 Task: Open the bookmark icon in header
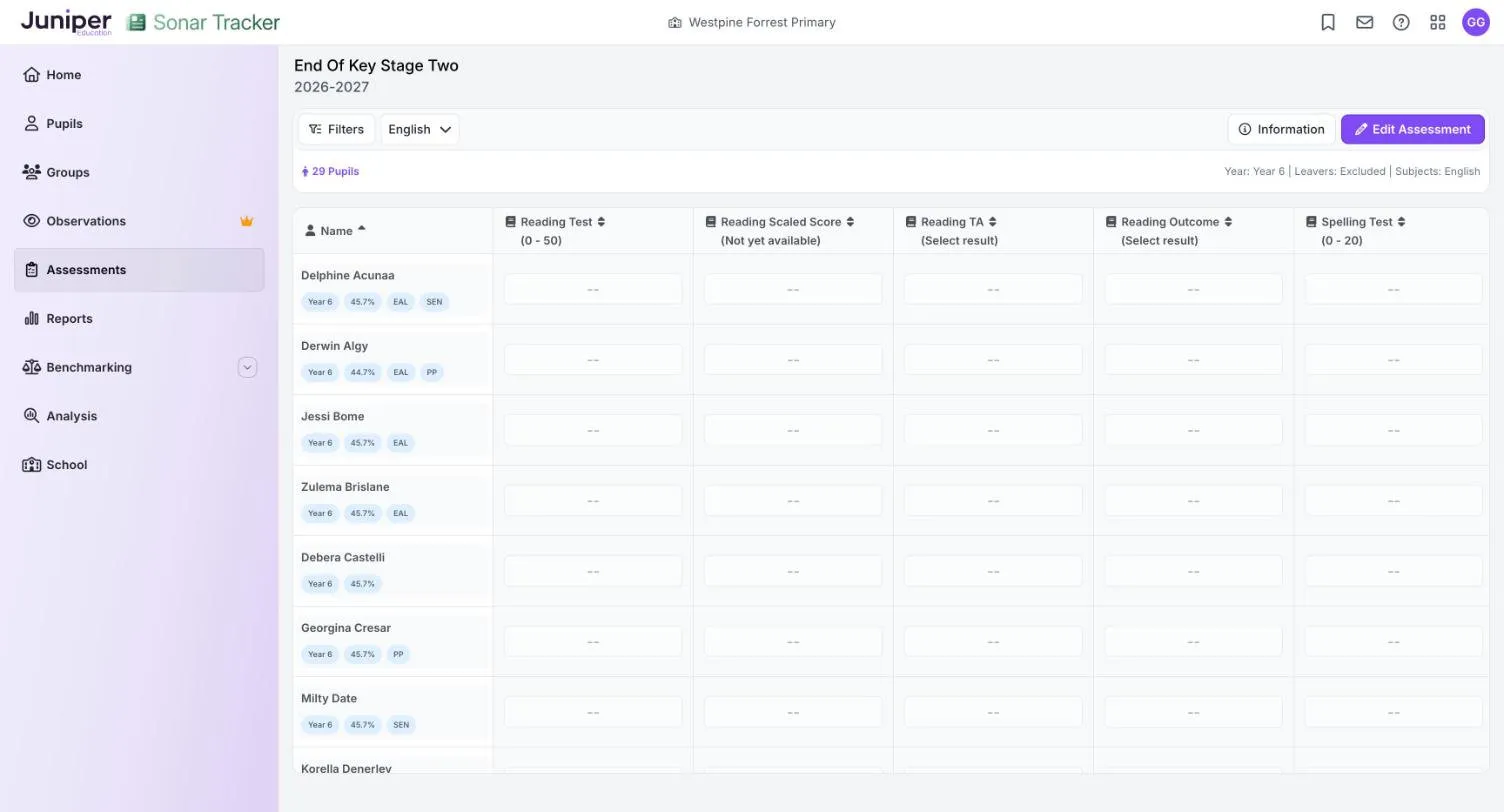click(1328, 22)
